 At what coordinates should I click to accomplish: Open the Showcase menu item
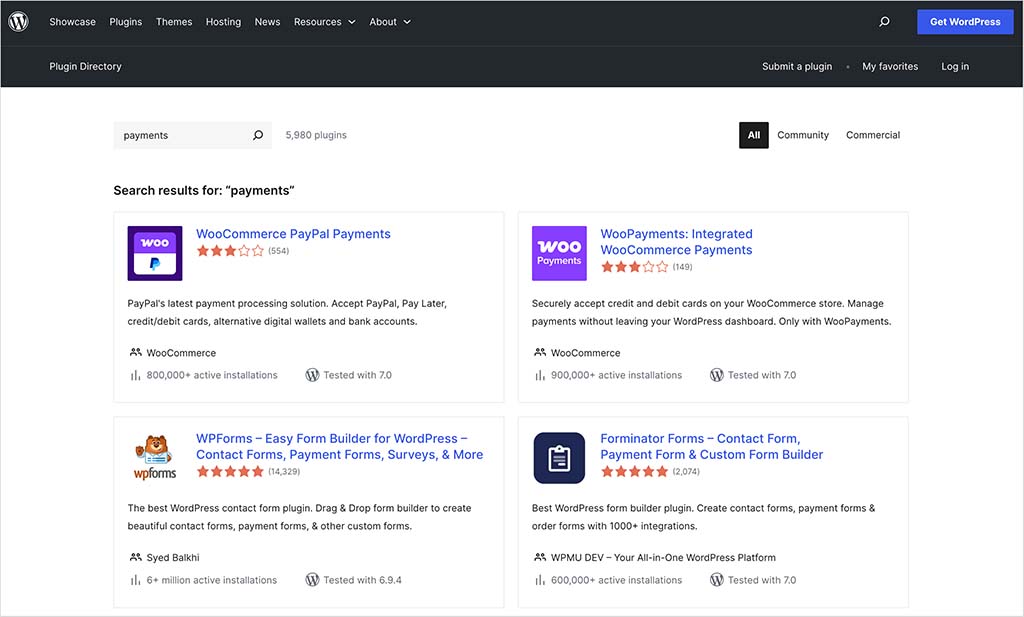[x=72, y=22]
